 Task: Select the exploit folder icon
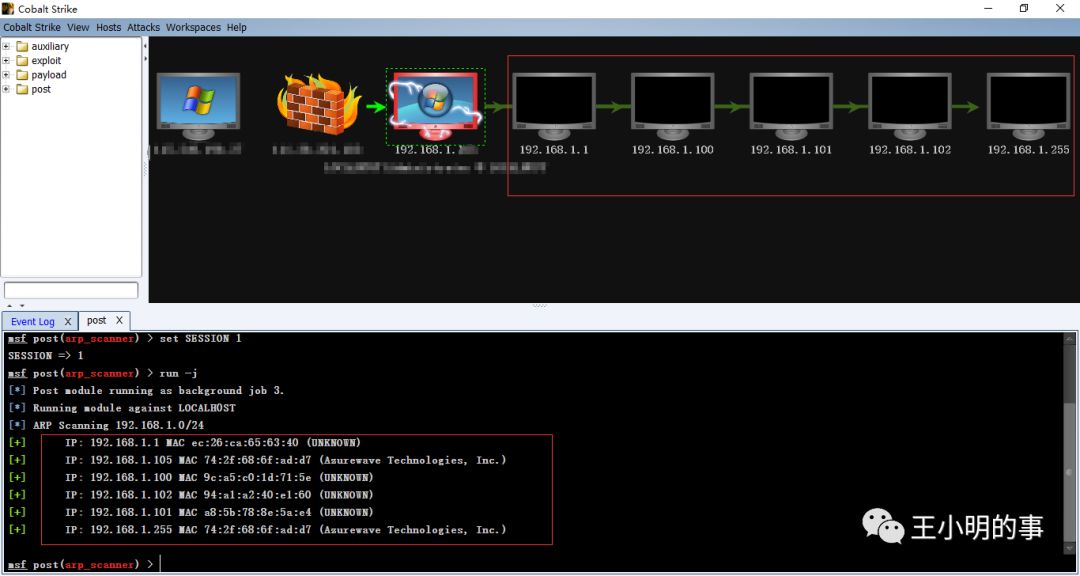click(x=21, y=61)
